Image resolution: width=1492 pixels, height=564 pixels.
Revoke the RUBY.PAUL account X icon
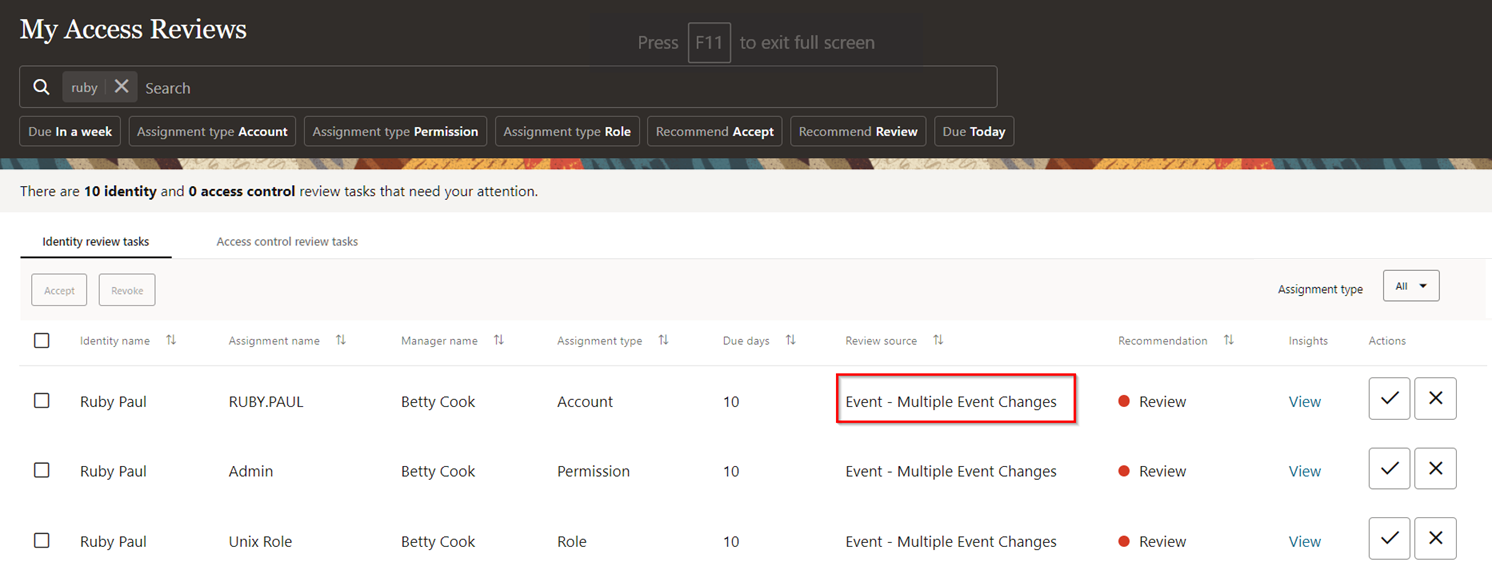1435,398
